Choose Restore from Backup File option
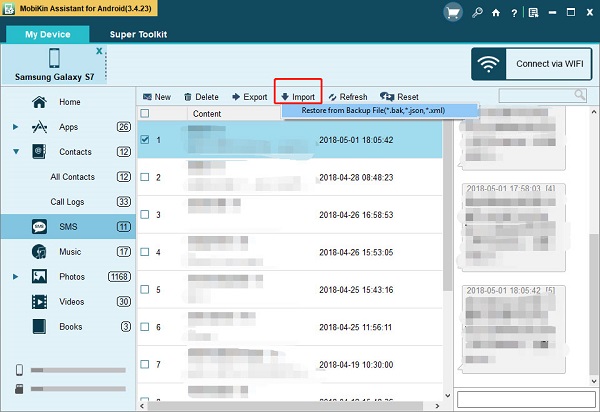 [x=380, y=111]
